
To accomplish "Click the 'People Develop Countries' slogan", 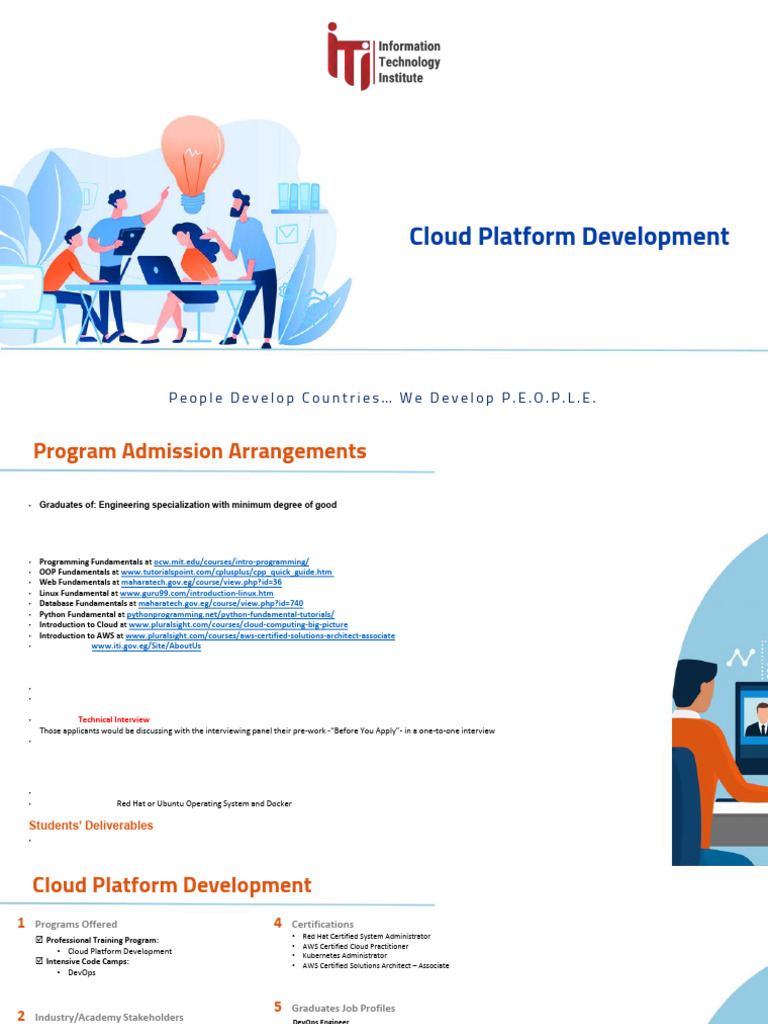I will coord(383,398).
